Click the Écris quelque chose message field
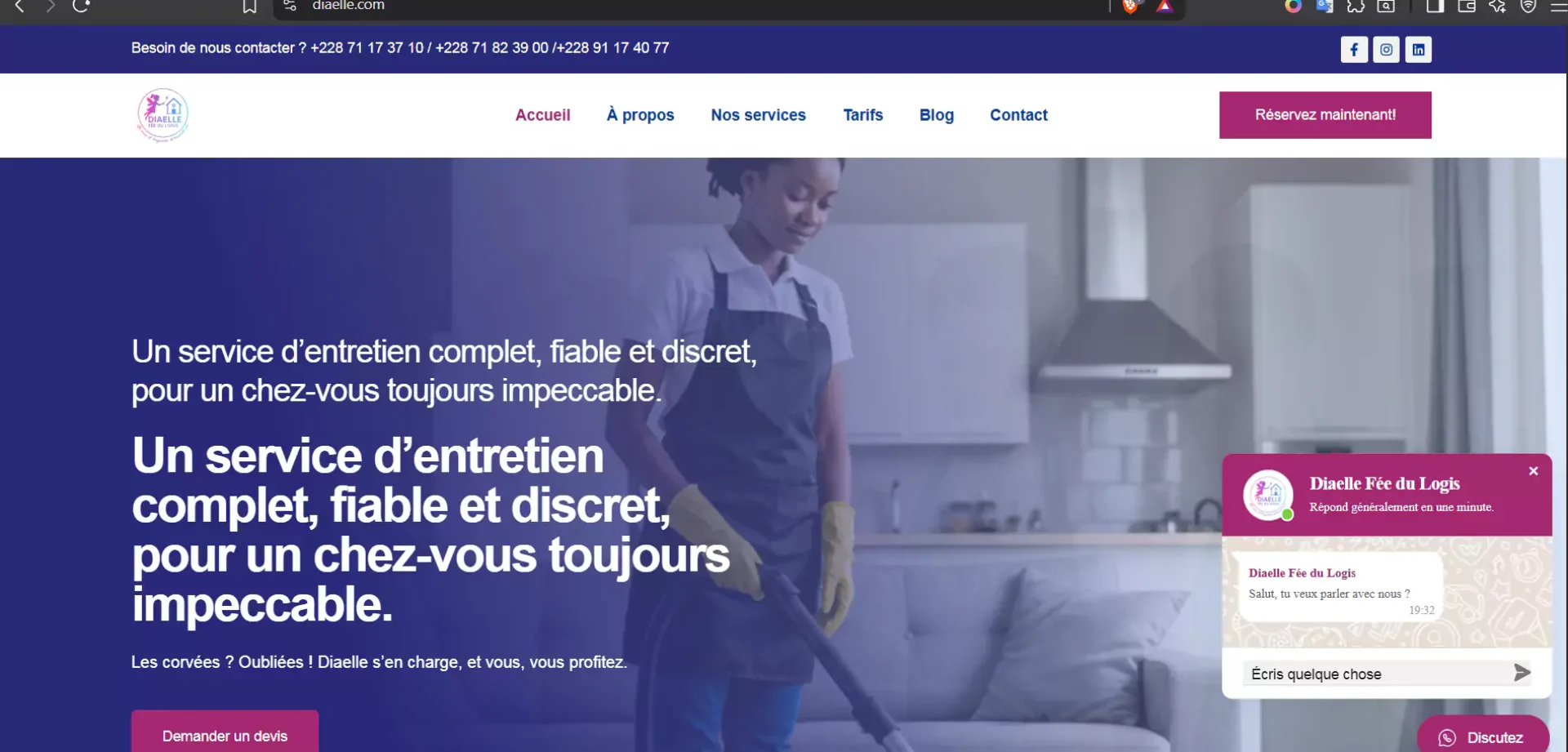 point(1376,674)
